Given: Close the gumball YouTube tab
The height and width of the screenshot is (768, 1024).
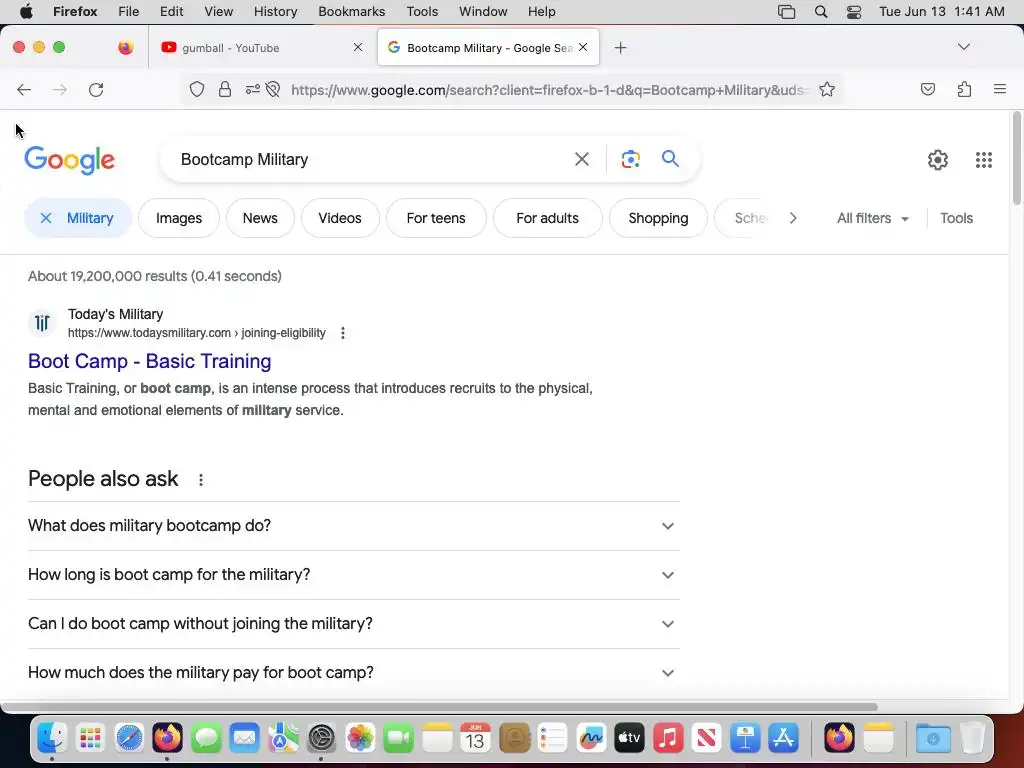Looking at the screenshot, I should 358,47.
